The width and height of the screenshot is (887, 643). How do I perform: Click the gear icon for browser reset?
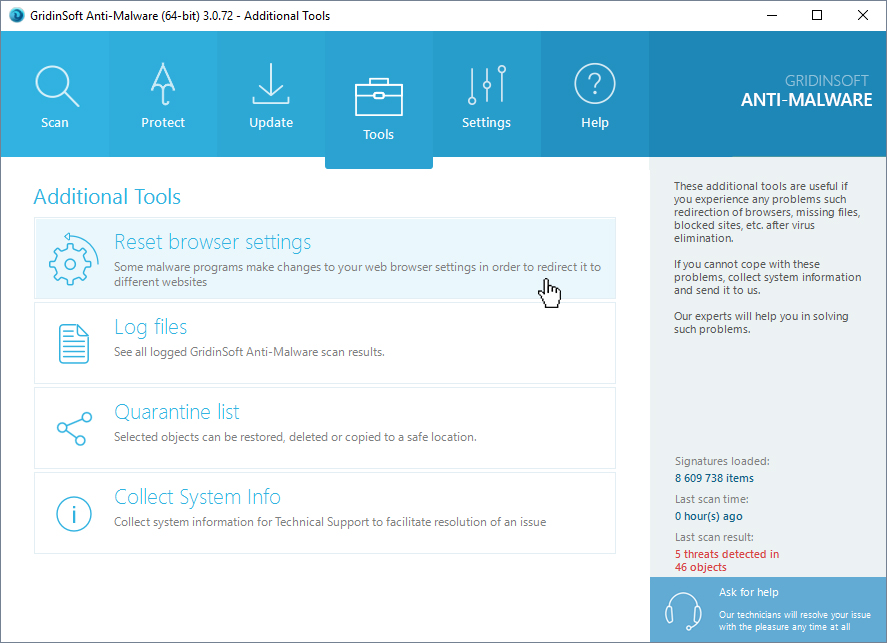(74, 259)
